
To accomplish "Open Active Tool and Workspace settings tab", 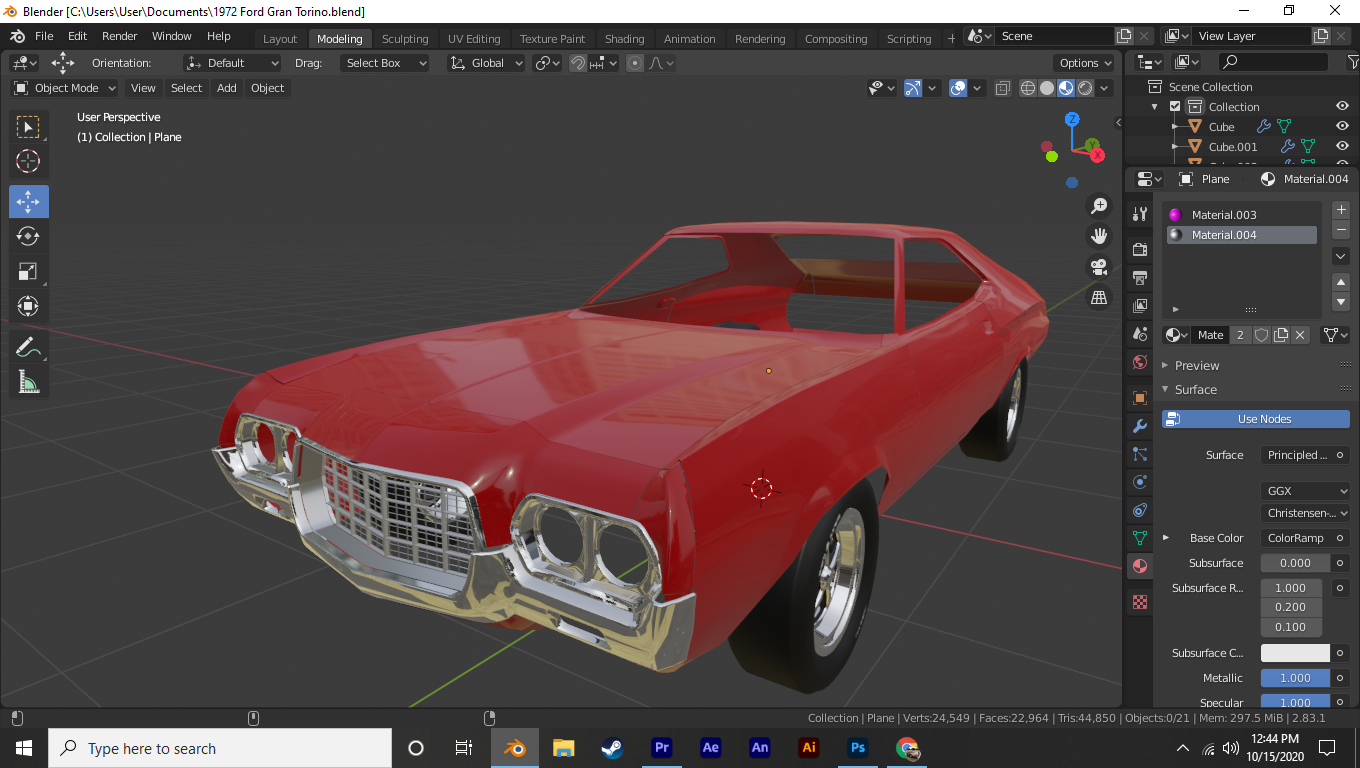I will click(1139, 214).
